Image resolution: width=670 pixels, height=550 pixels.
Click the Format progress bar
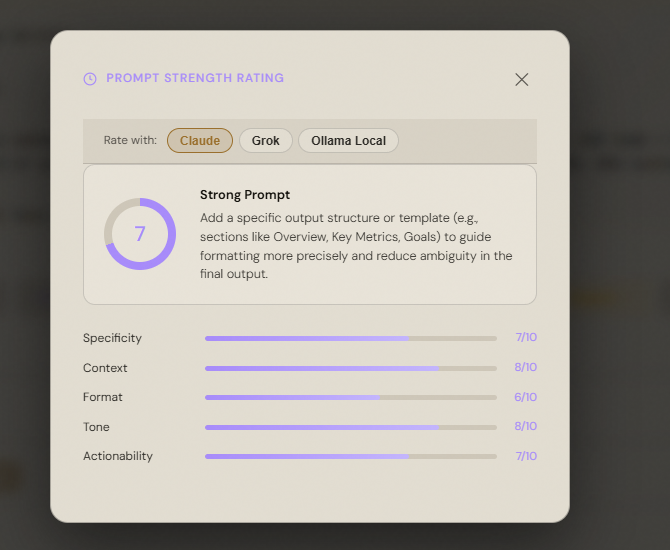tap(351, 397)
